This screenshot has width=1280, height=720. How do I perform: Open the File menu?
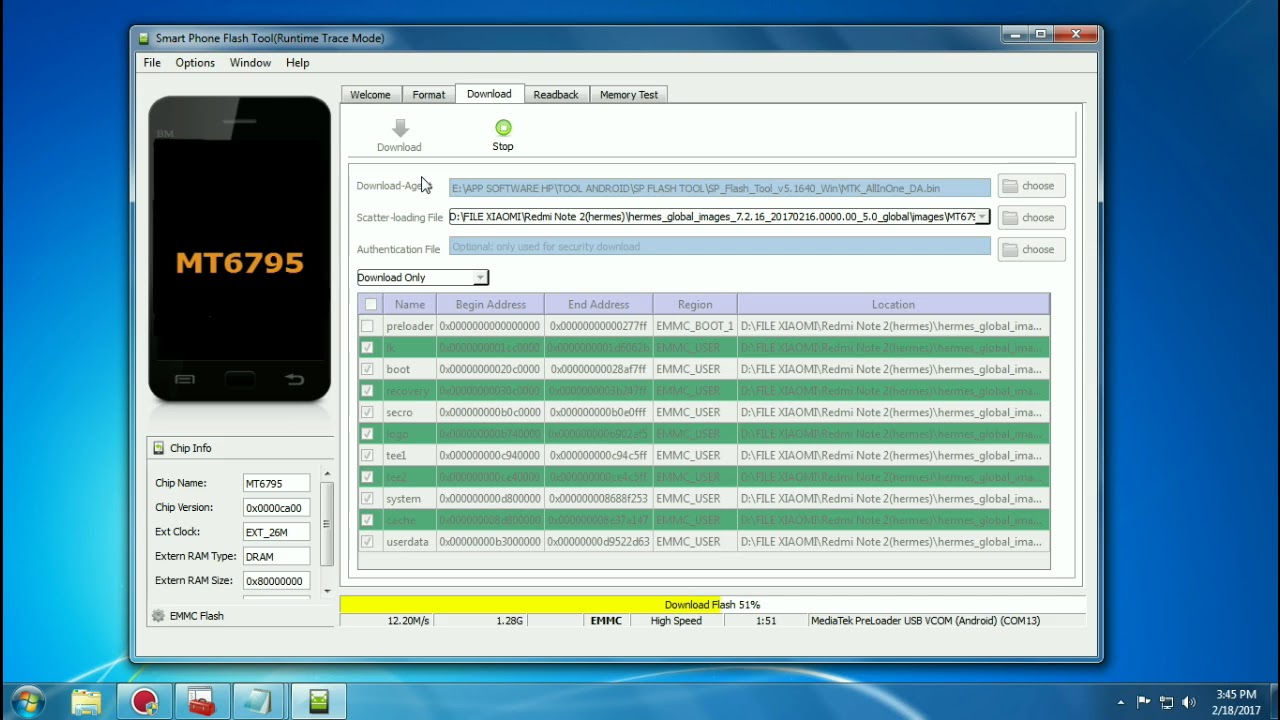[x=152, y=62]
